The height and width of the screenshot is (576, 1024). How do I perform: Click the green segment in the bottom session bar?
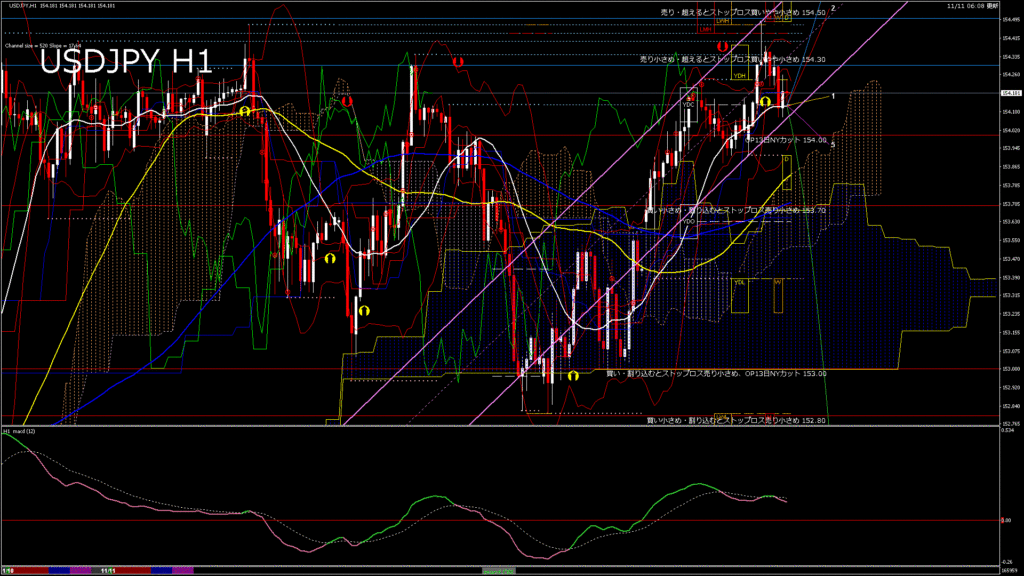point(499,570)
